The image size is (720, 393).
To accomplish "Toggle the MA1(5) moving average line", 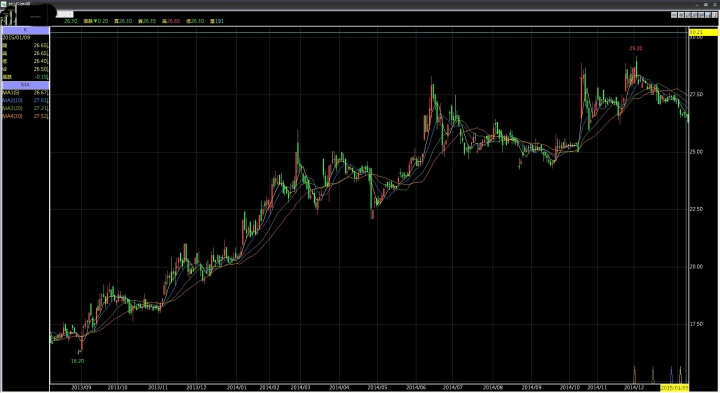I will click(x=25, y=93).
